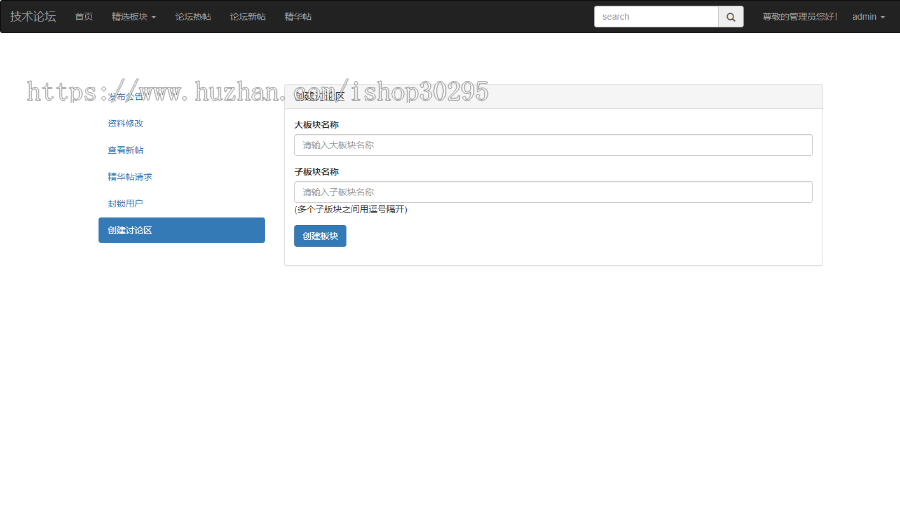The height and width of the screenshot is (510, 900).
Task: Go to 首页 in navbar
Action: (84, 17)
